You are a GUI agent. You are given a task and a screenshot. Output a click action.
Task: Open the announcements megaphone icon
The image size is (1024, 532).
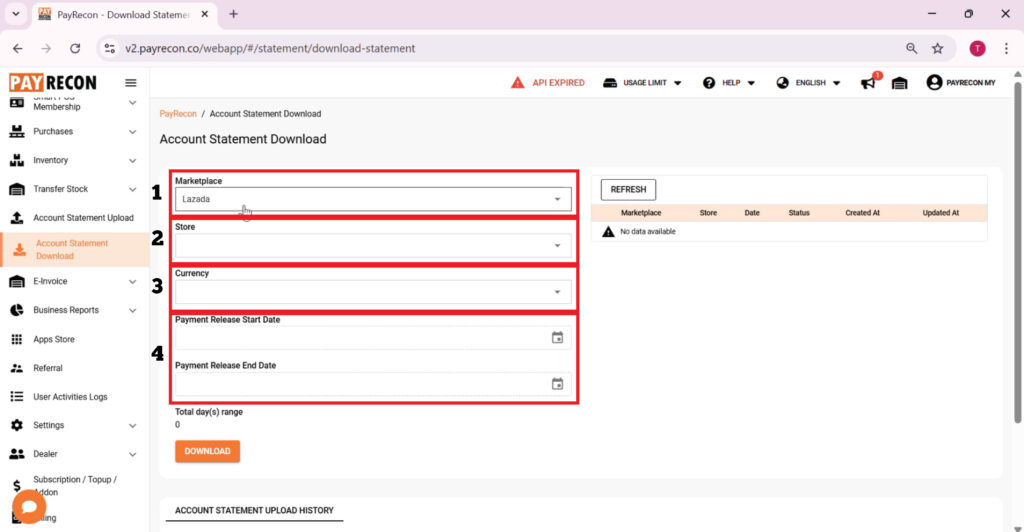coord(868,83)
